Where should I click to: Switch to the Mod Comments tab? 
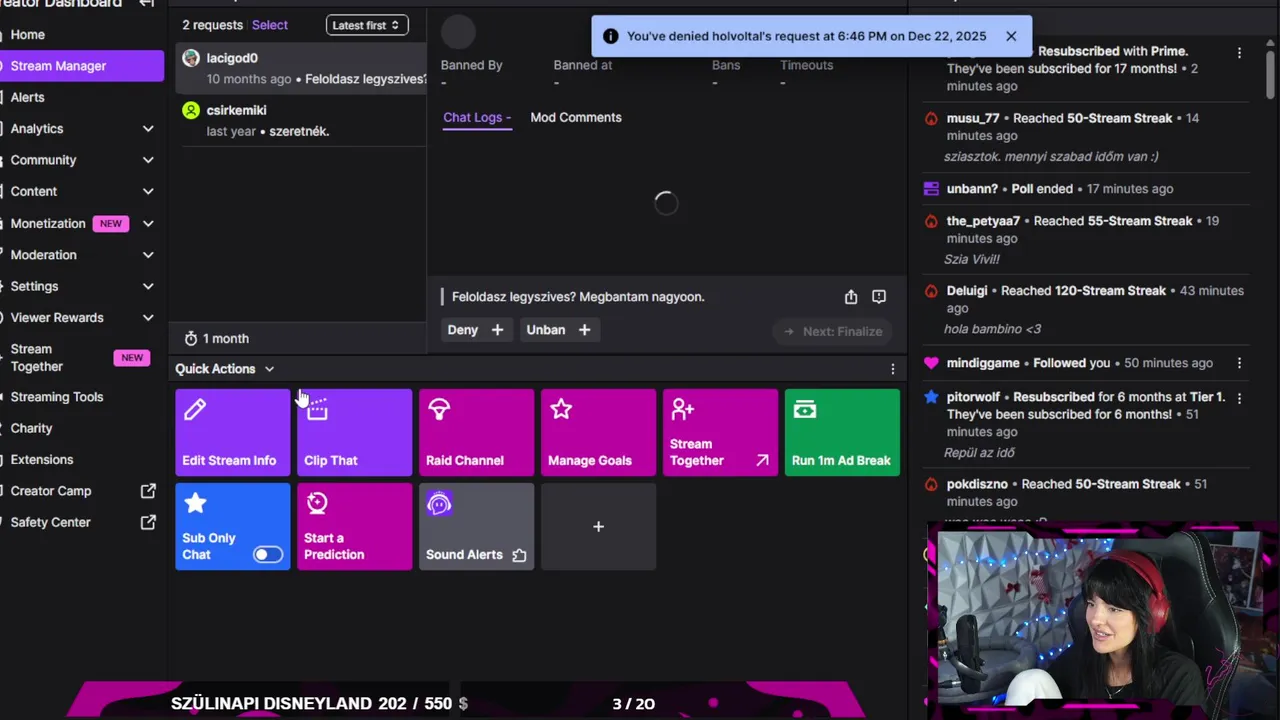(576, 118)
